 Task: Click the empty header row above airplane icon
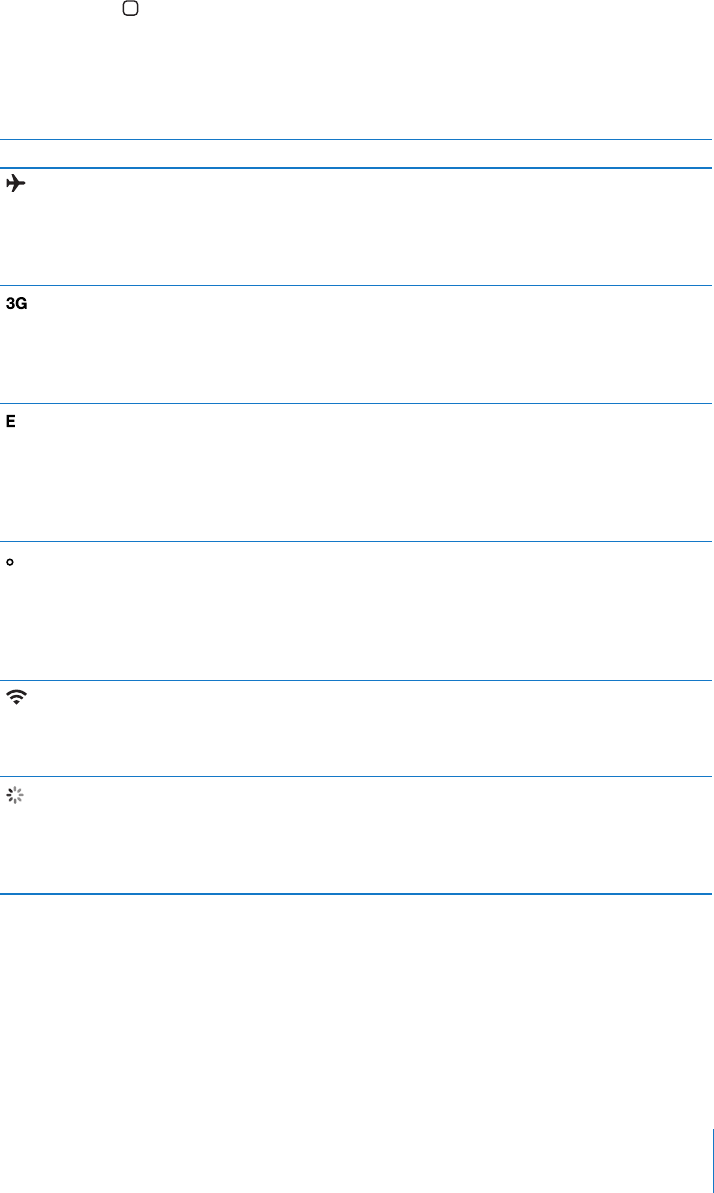[356, 154]
